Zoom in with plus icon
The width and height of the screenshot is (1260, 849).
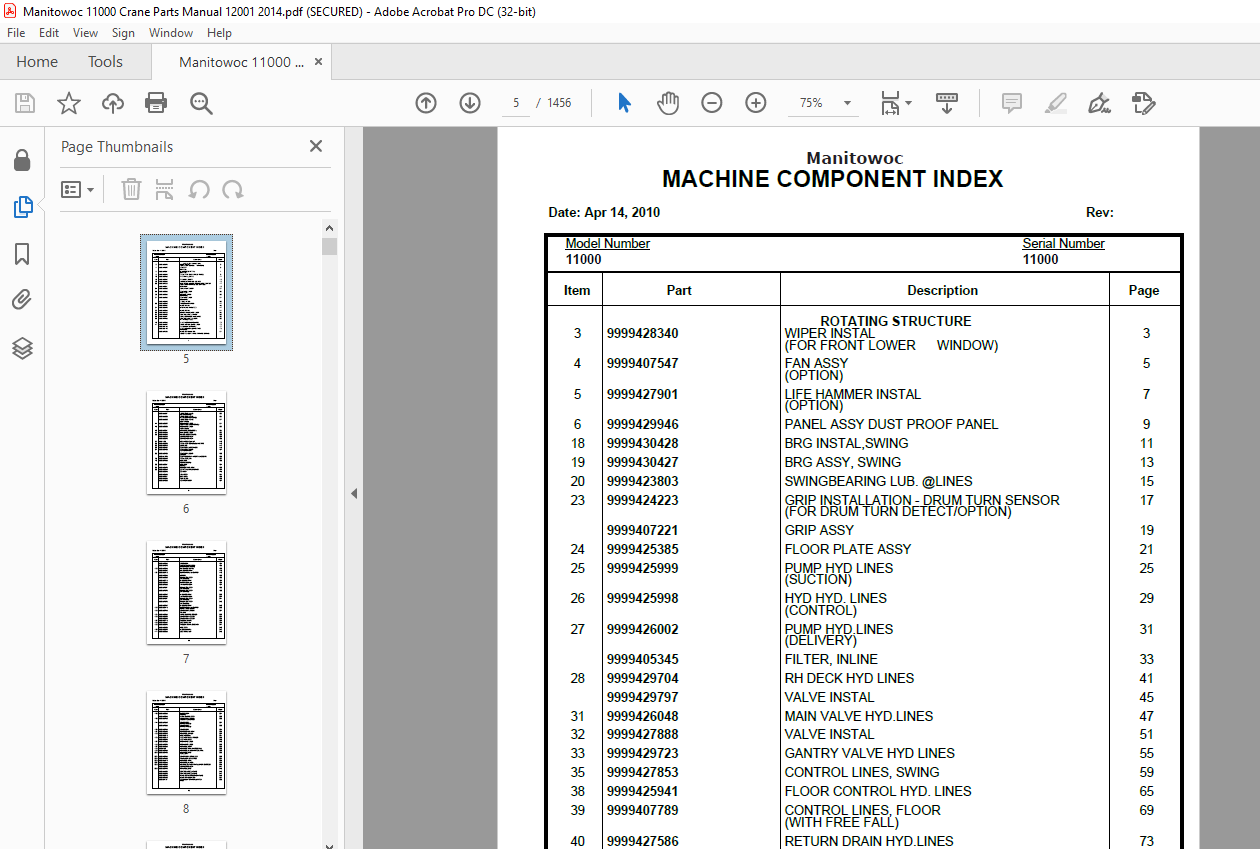(x=756, y=103)
